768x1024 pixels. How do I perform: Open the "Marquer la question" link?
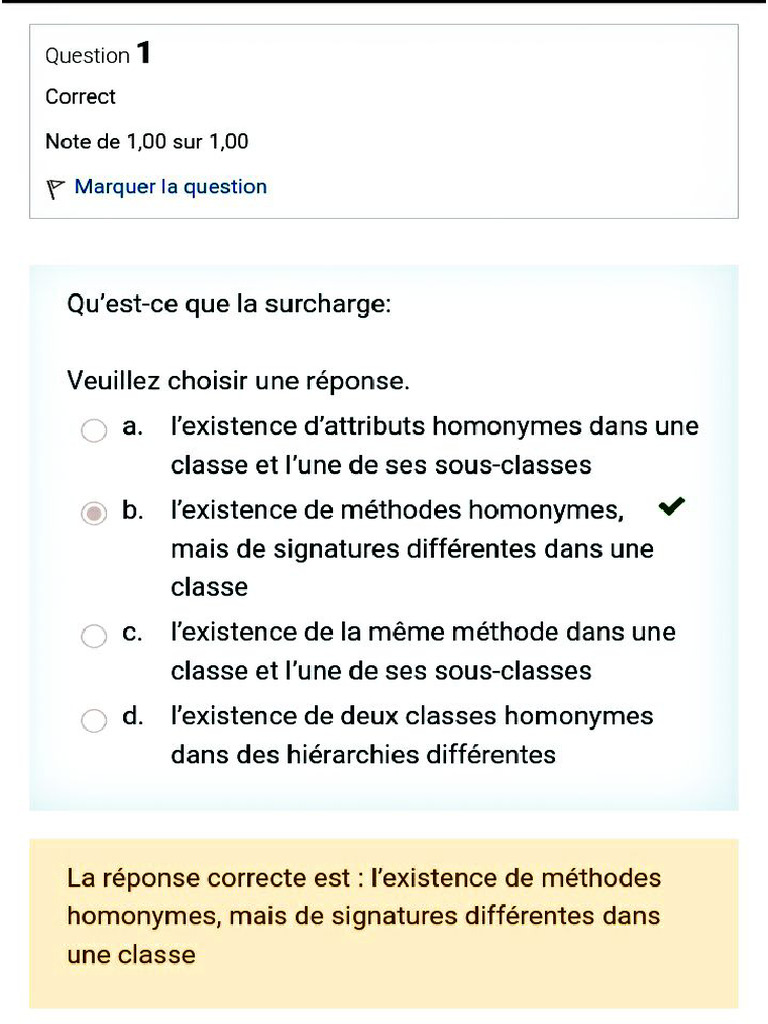pyautogui.click(x=170, y=187)
